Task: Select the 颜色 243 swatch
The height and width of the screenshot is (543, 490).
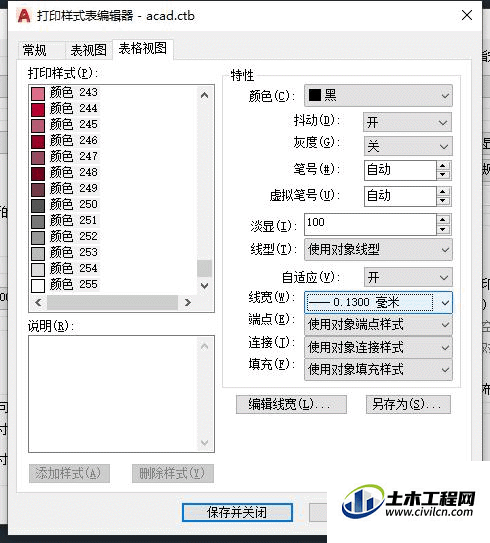Action: tap(38, 93)
